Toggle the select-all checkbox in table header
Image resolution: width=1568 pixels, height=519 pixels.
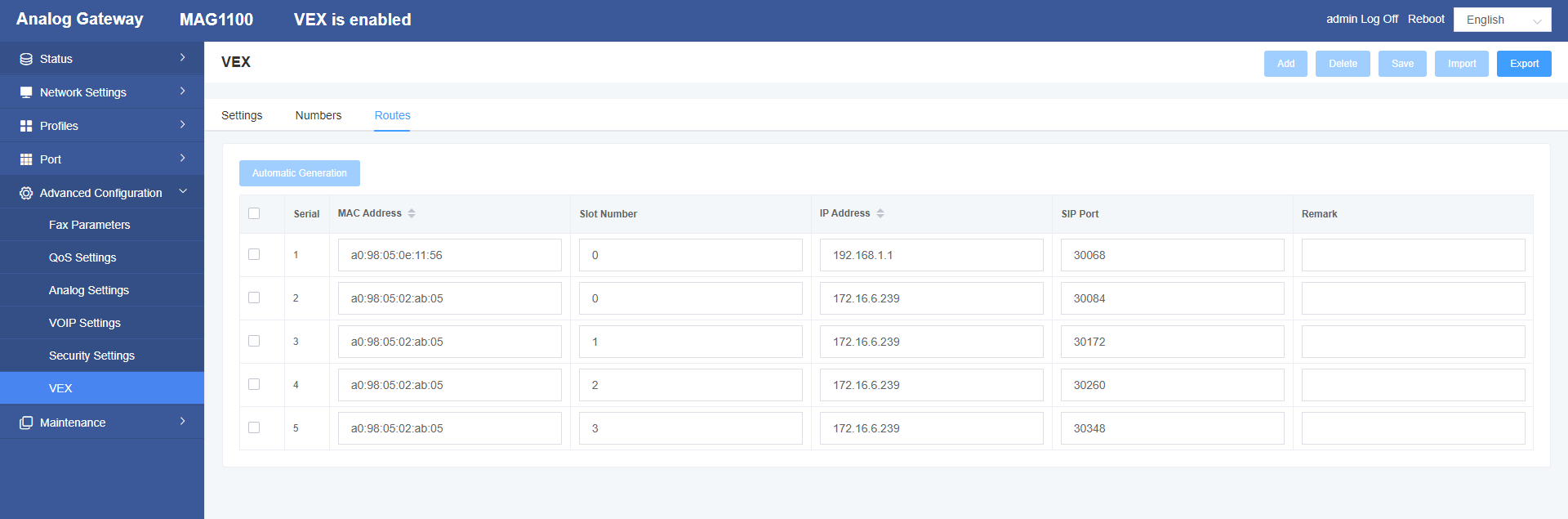coord(254,213)
